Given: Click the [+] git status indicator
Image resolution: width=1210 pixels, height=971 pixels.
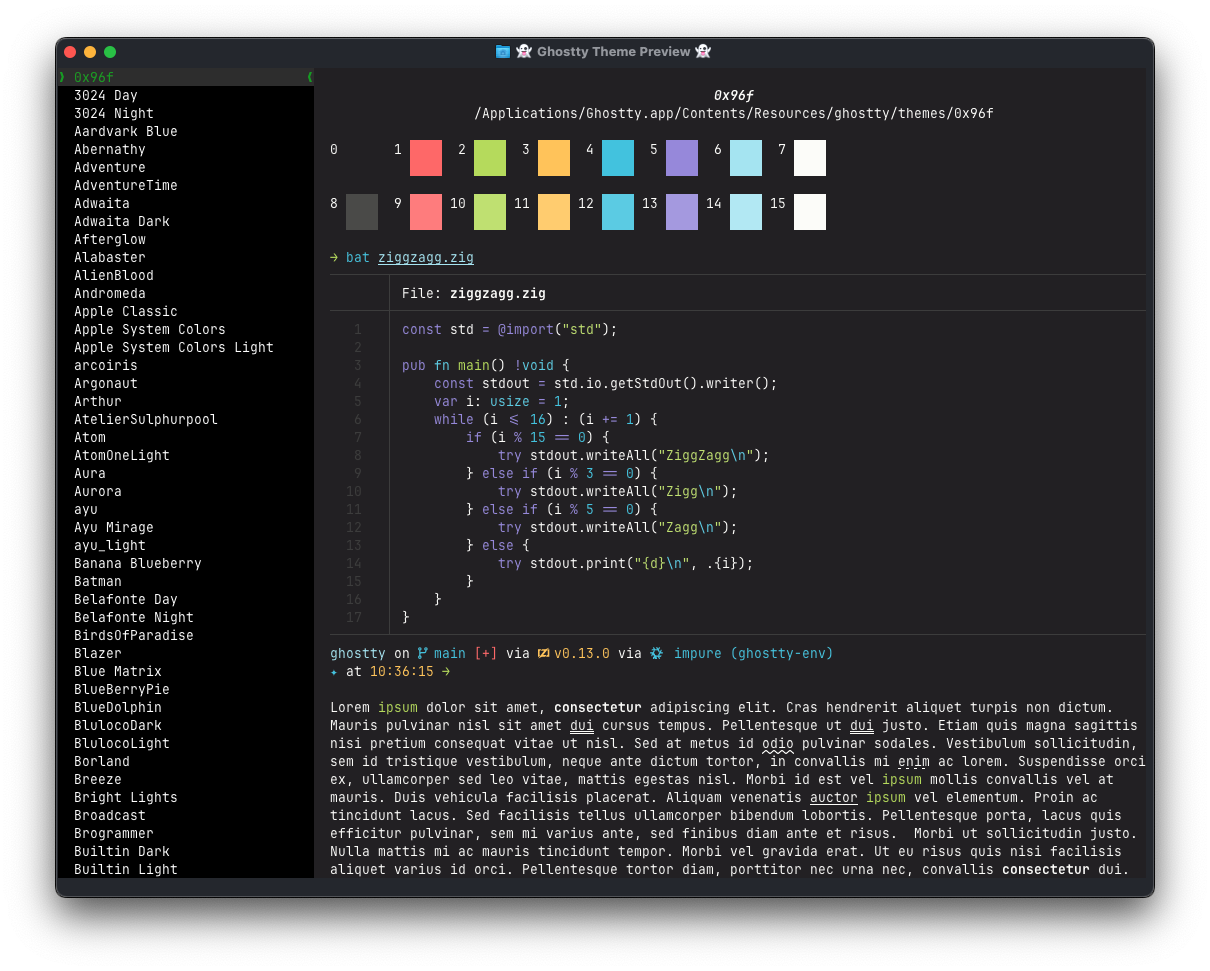Looking at the screenshot, I should [486, 654].
